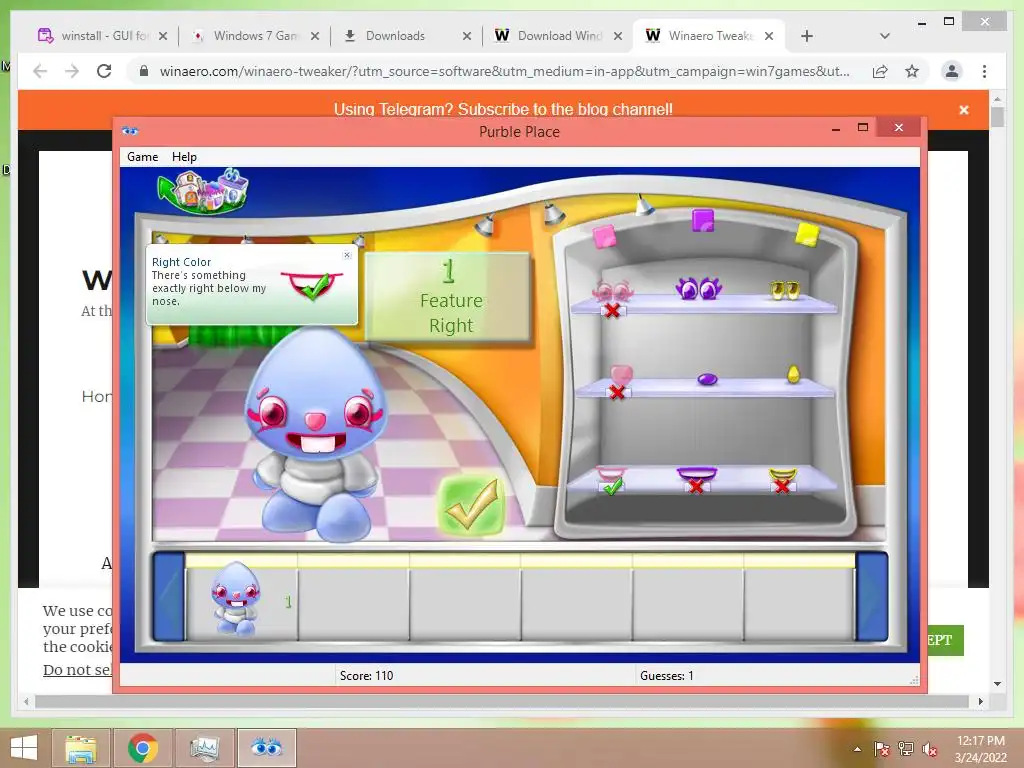Viewport: 1024px width, 768px height.
Task: Select the pink nose on the middle shelf
Action: tap(621, 375)
